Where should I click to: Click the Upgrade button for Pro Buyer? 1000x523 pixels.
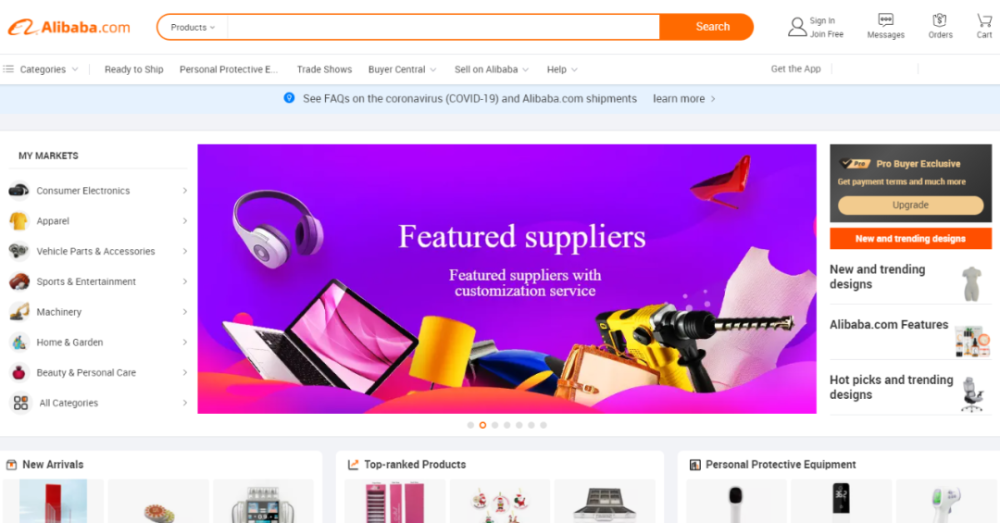pos(910,205)
